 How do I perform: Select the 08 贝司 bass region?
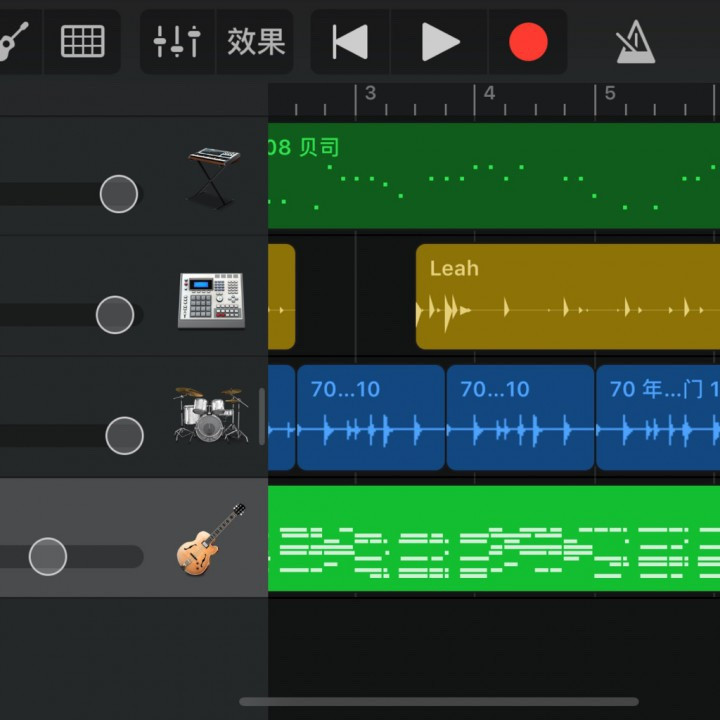pos(493,175)
